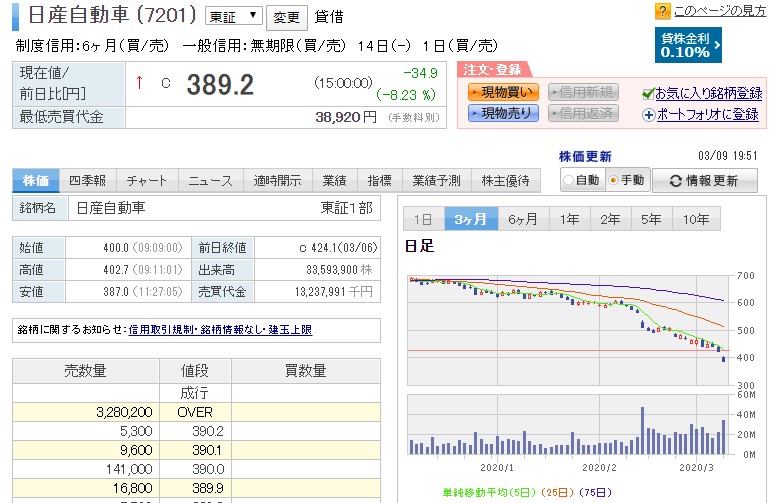The image size is (769, 503).
Task: Open the 業績 tab
Action: pyautogui.click(x=334, y=181)
